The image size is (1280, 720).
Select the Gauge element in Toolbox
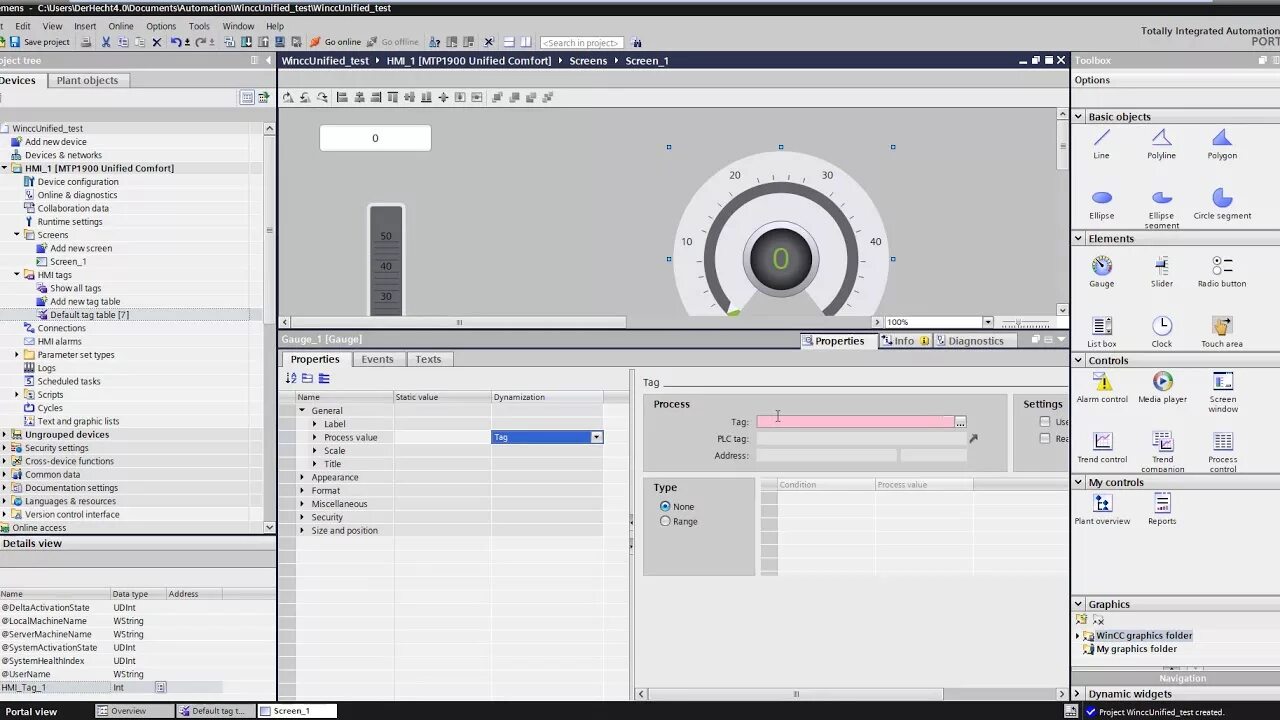point(1101,272)
